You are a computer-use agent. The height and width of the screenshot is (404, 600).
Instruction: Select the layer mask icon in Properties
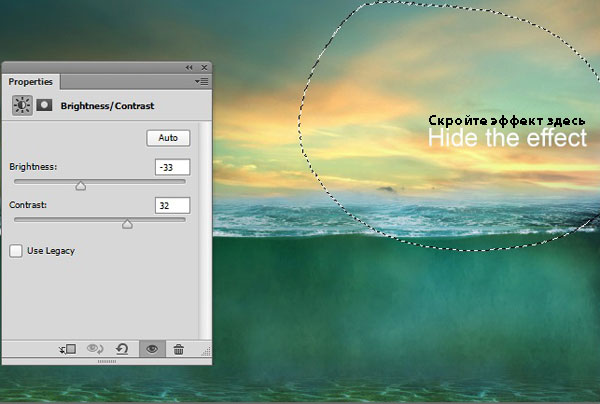(44, 105)
